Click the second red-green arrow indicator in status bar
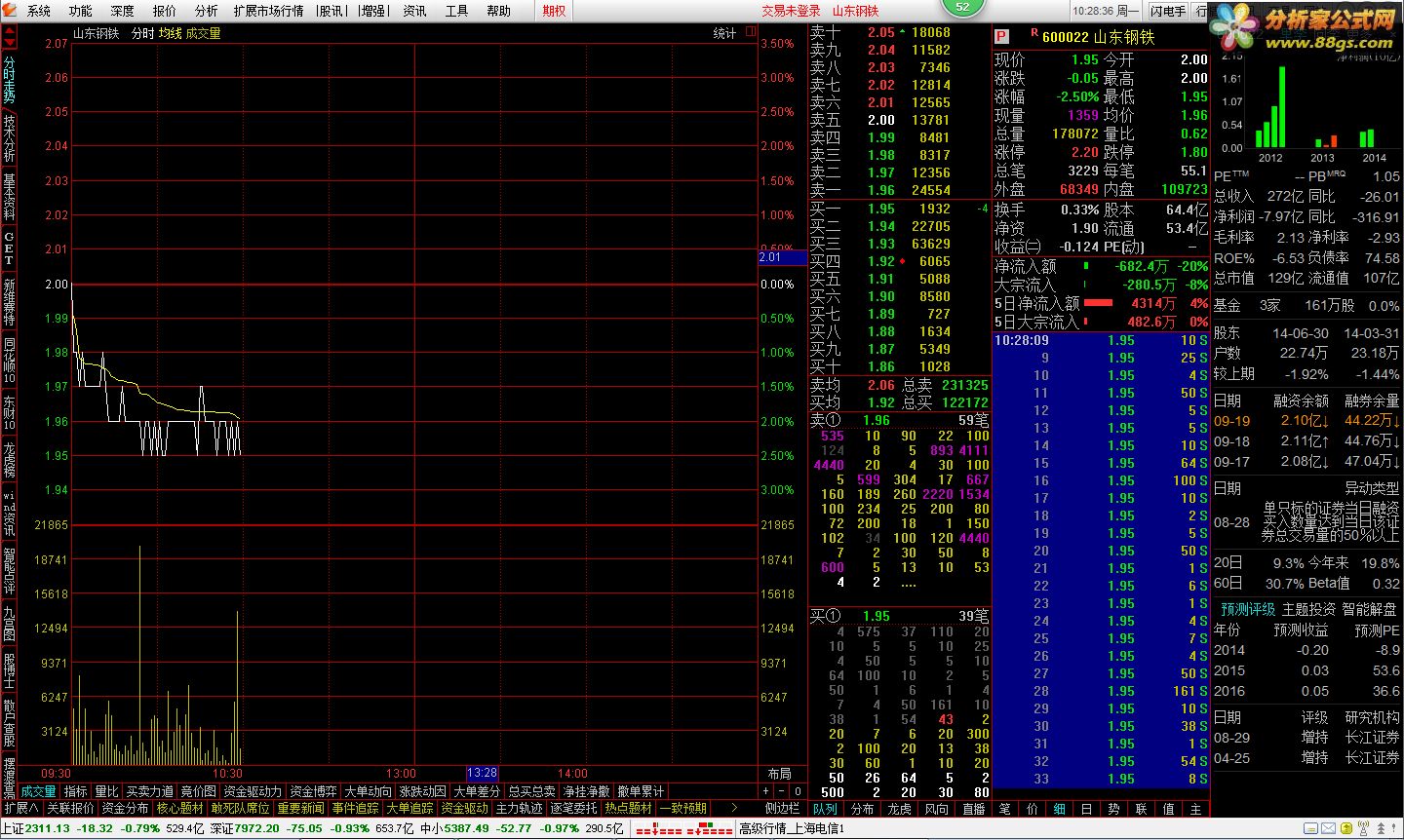The image size is (1404, 840). click(x=710, y=829)
